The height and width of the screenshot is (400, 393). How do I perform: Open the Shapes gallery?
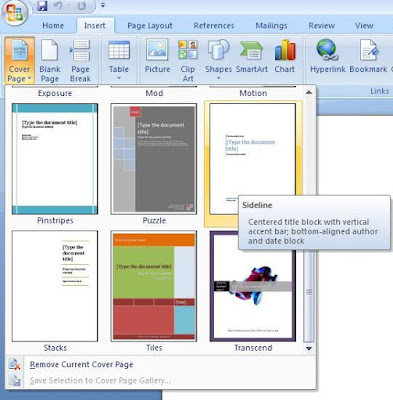218,60
